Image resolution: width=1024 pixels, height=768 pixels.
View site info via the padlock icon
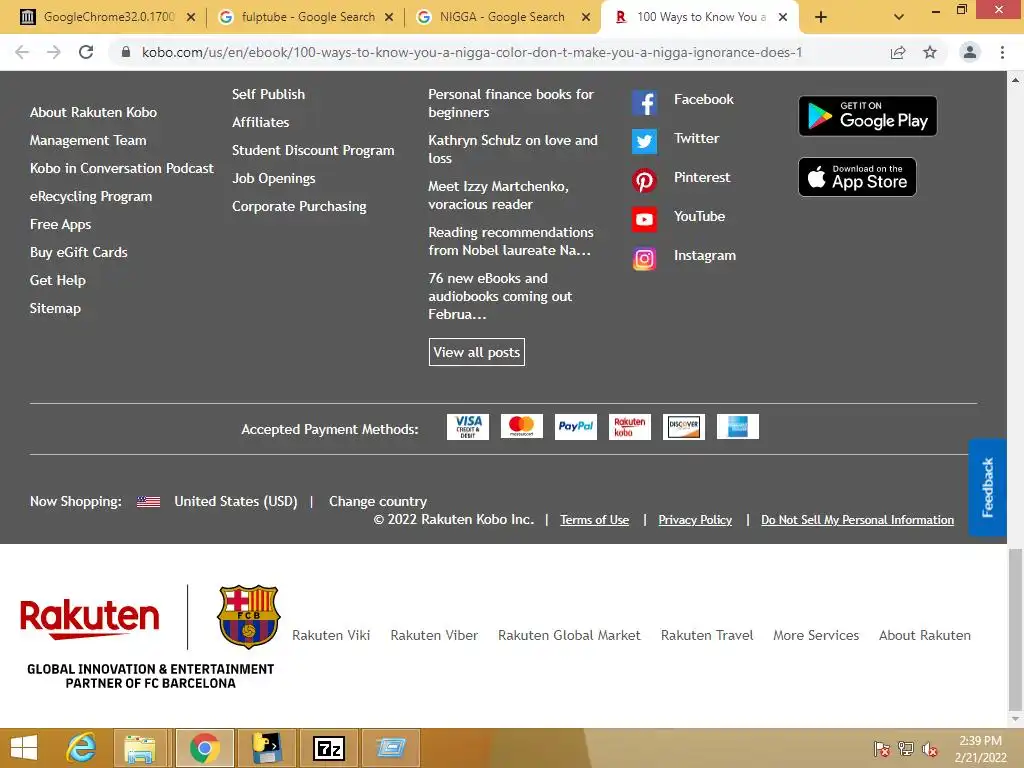click(126, 52)
